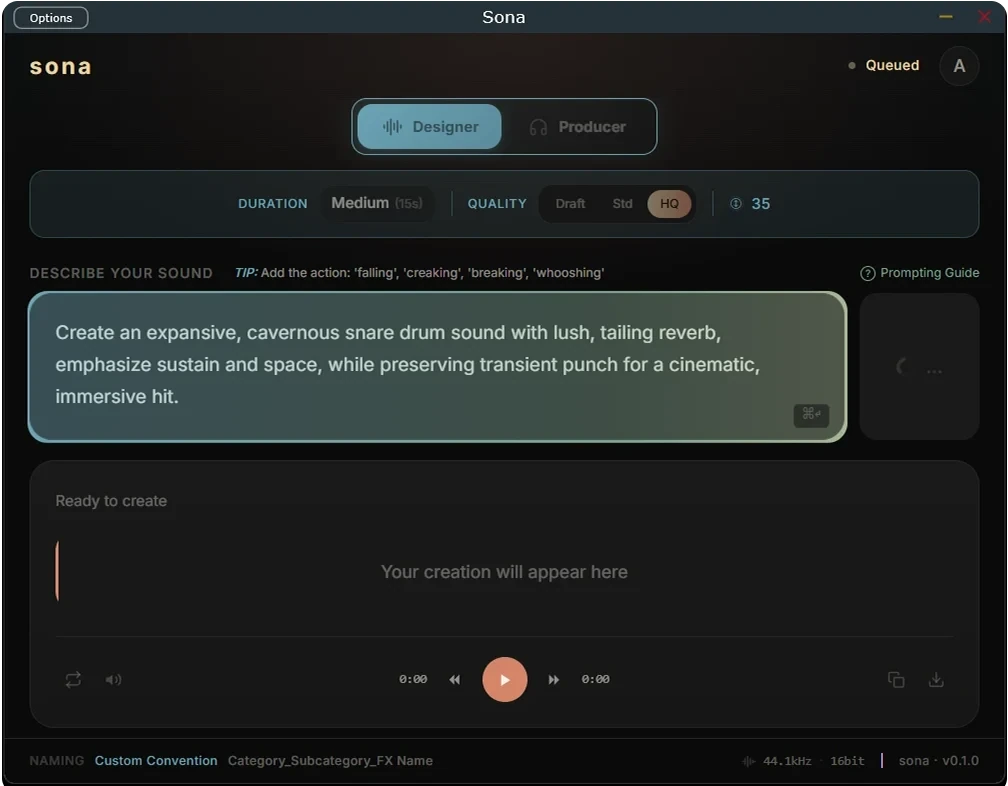This screenshot has width=1008, height=786.
Task: Select Draft quality
Action: pos(570,204)
